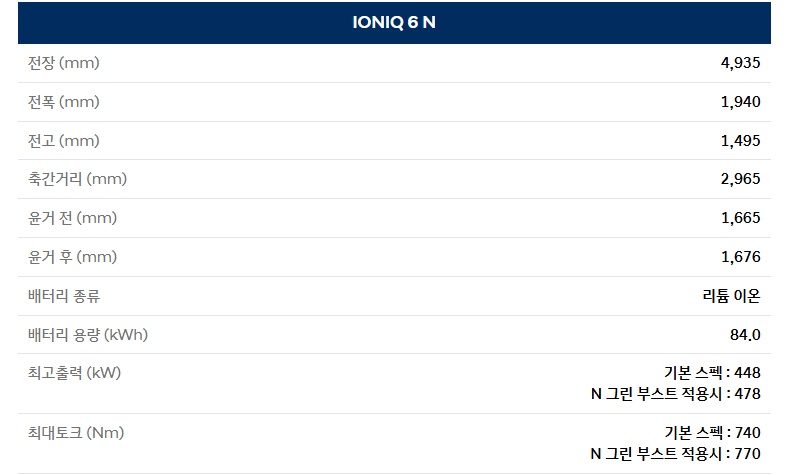Click the 84.0 battery capacity value
789x475 pixels.
point(745,334)
